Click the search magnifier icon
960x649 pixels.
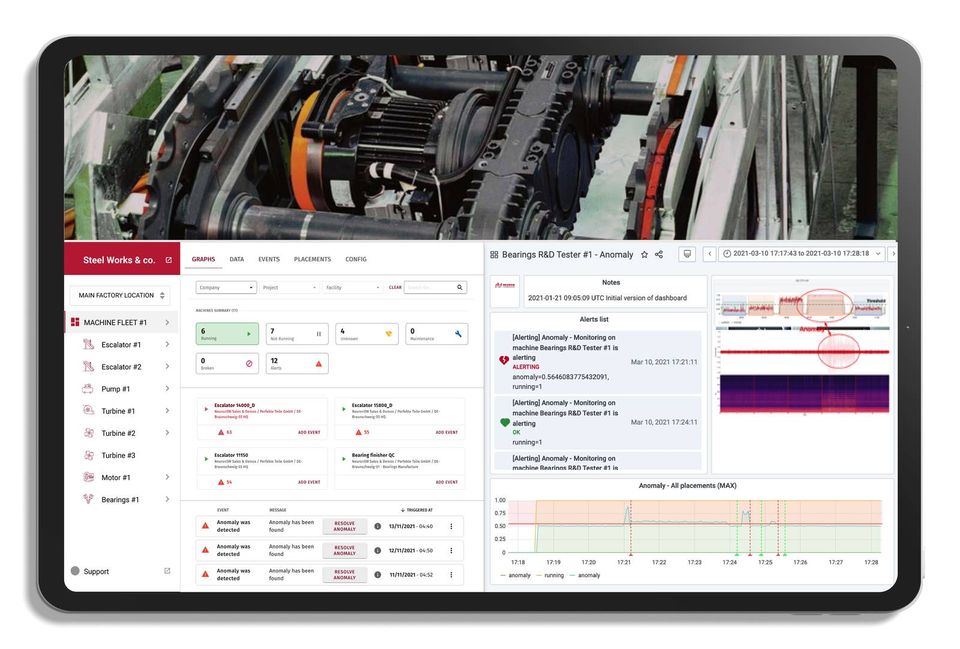459,287
